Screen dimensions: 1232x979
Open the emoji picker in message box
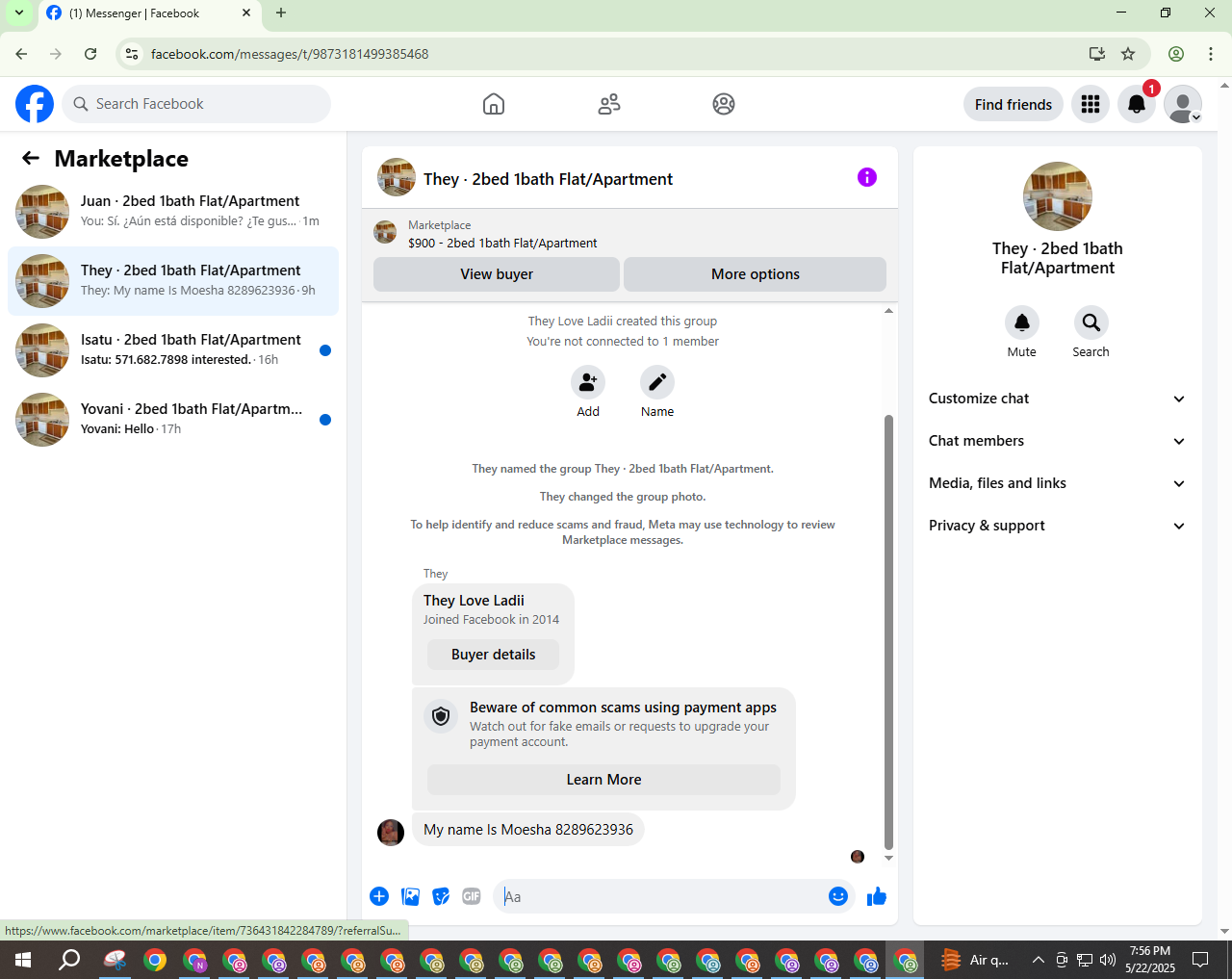pyautogui.click(x=838, y=896)
